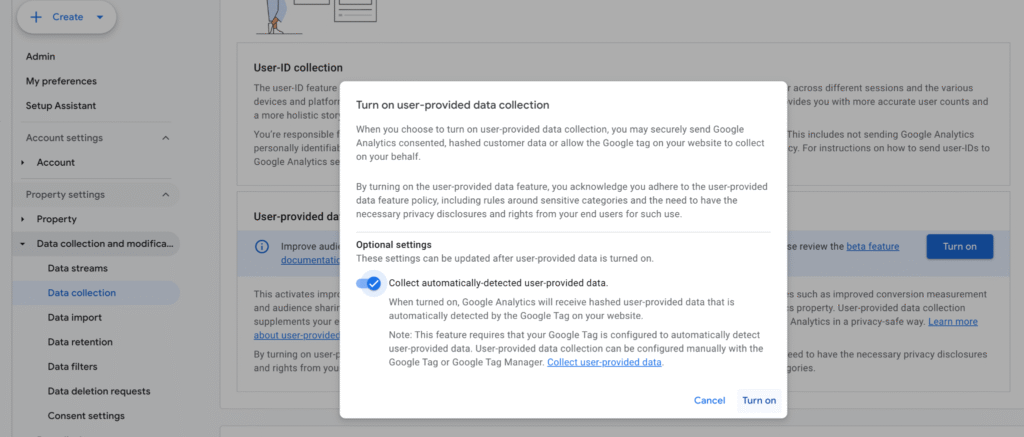Open Admin in the sidebar
Viewport: 1024px width, 437px height.
[x=41, y=56]
